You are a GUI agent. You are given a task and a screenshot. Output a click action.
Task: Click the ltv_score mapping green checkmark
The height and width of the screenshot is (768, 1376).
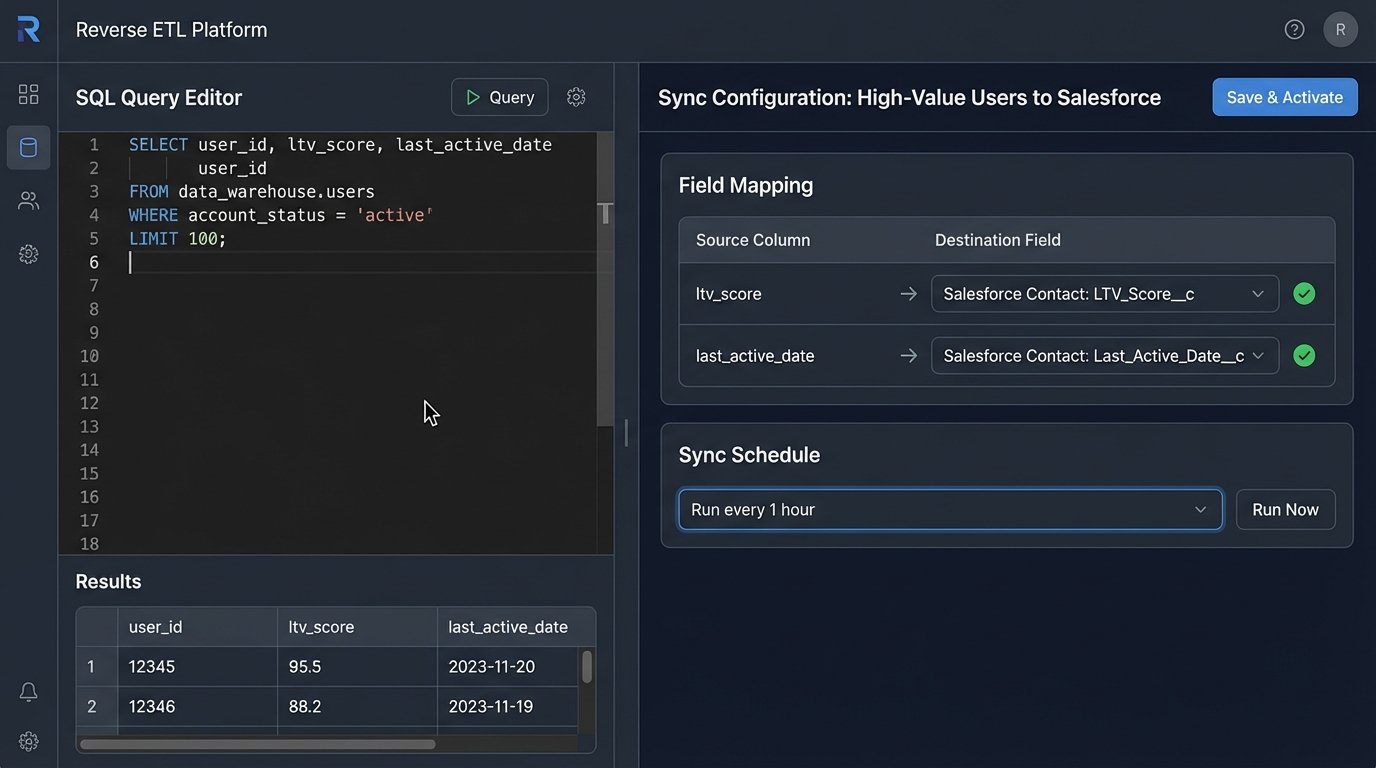[1304, 294]
